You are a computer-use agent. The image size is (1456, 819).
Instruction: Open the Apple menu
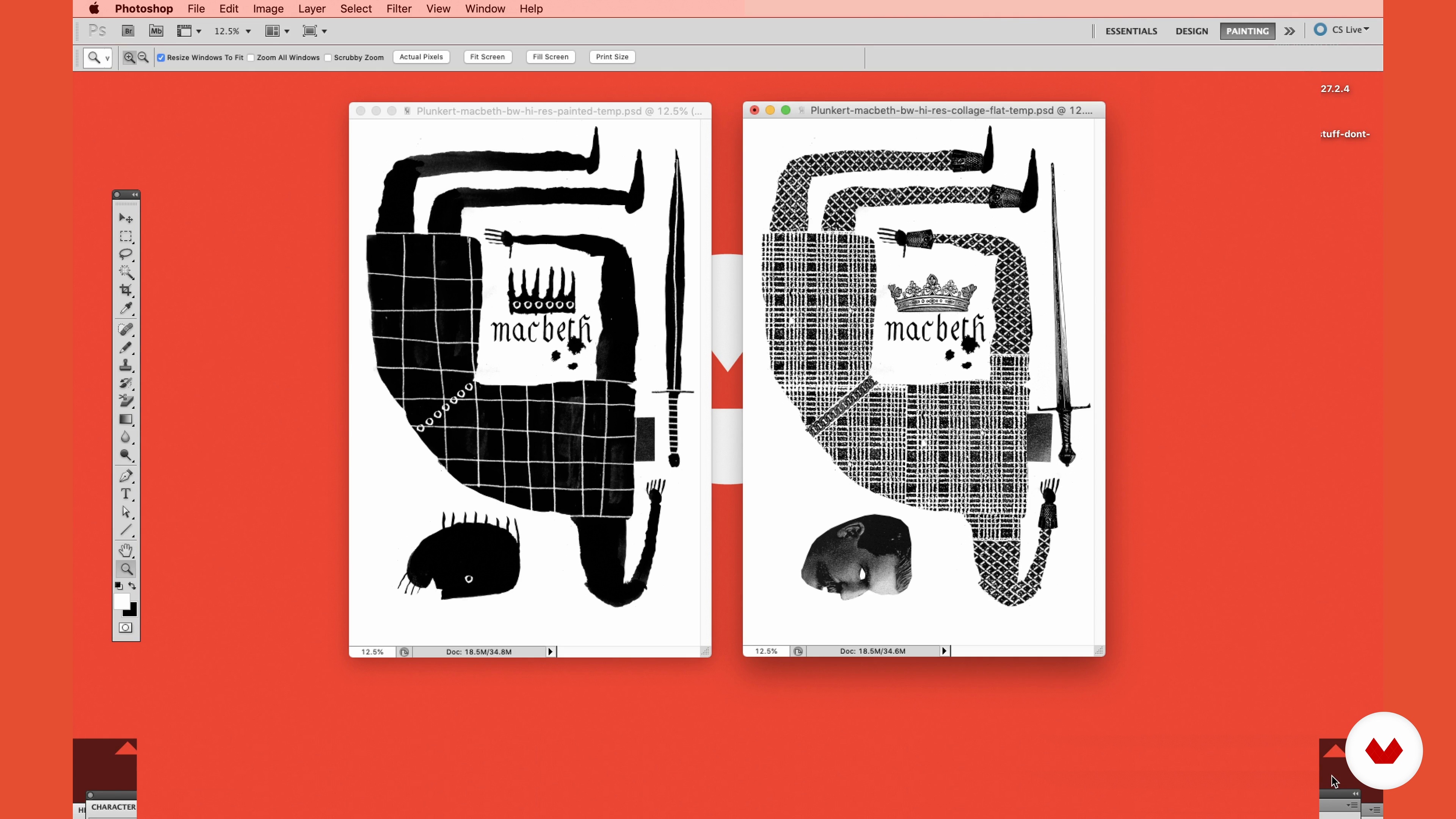pyautogui.click(x=94, y=8)
